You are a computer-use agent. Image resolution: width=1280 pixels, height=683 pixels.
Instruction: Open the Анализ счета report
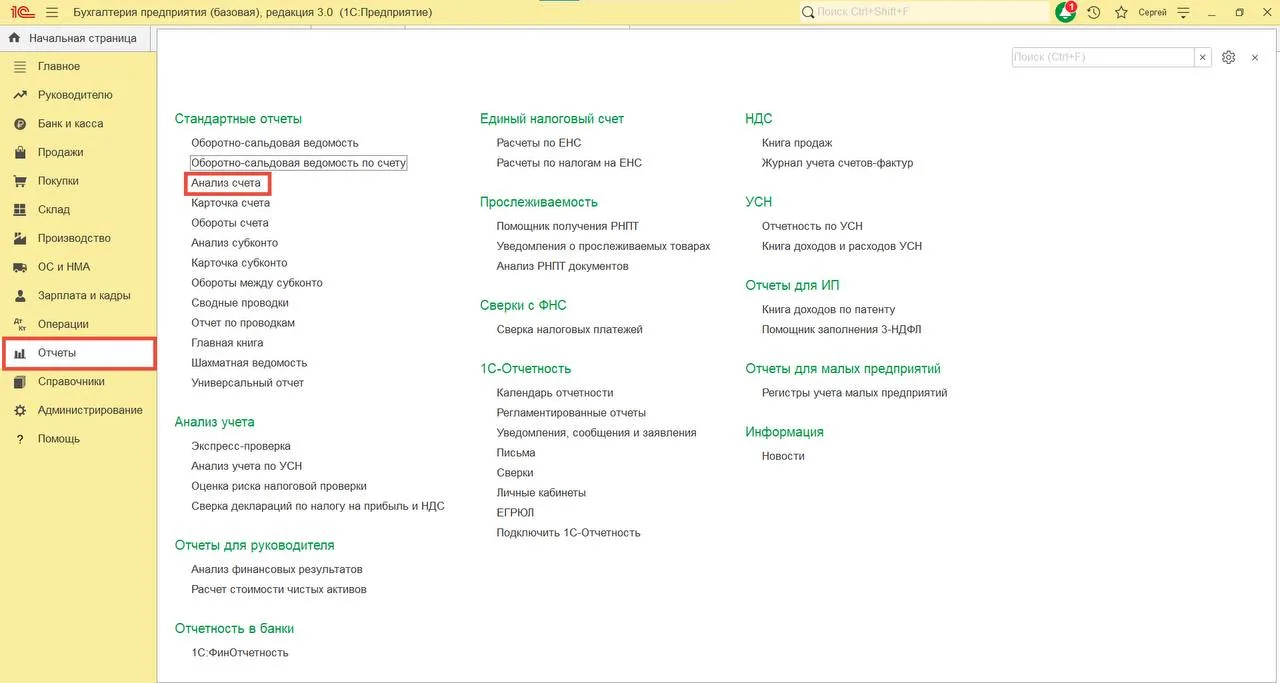point(226,183)
